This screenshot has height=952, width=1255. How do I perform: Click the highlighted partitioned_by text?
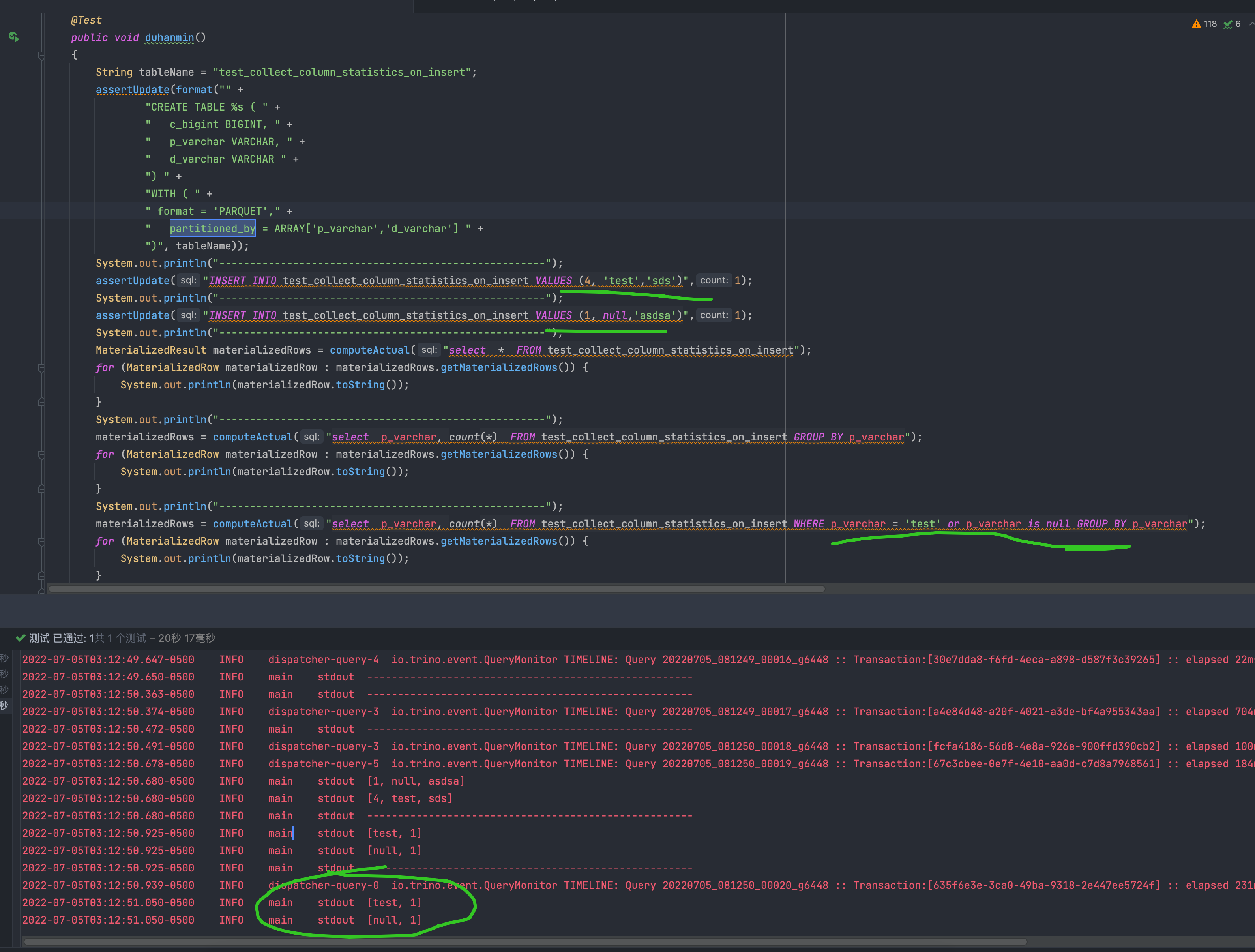pyautogui.click(x=212, y=228)
